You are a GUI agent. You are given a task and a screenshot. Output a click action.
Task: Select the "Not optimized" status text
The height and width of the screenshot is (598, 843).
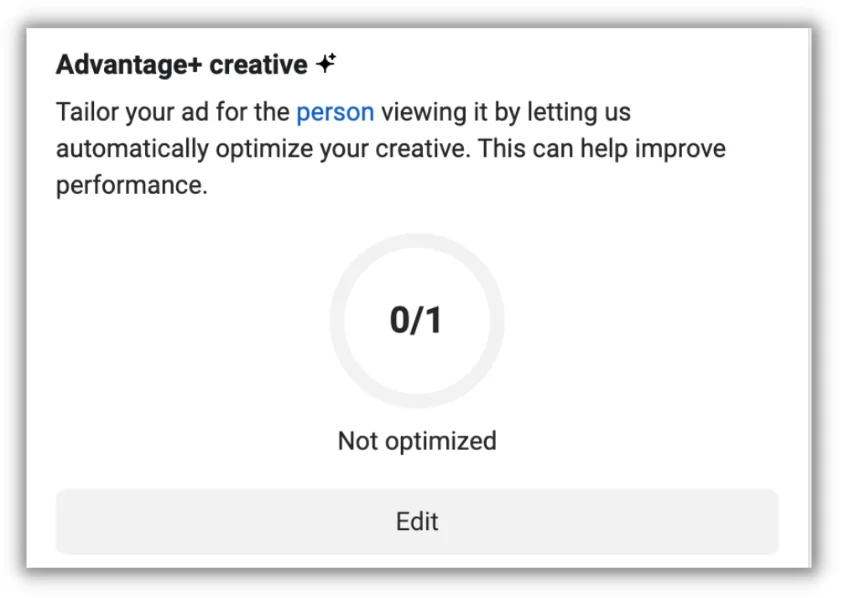pyautogui.click(x=417, y=441)
